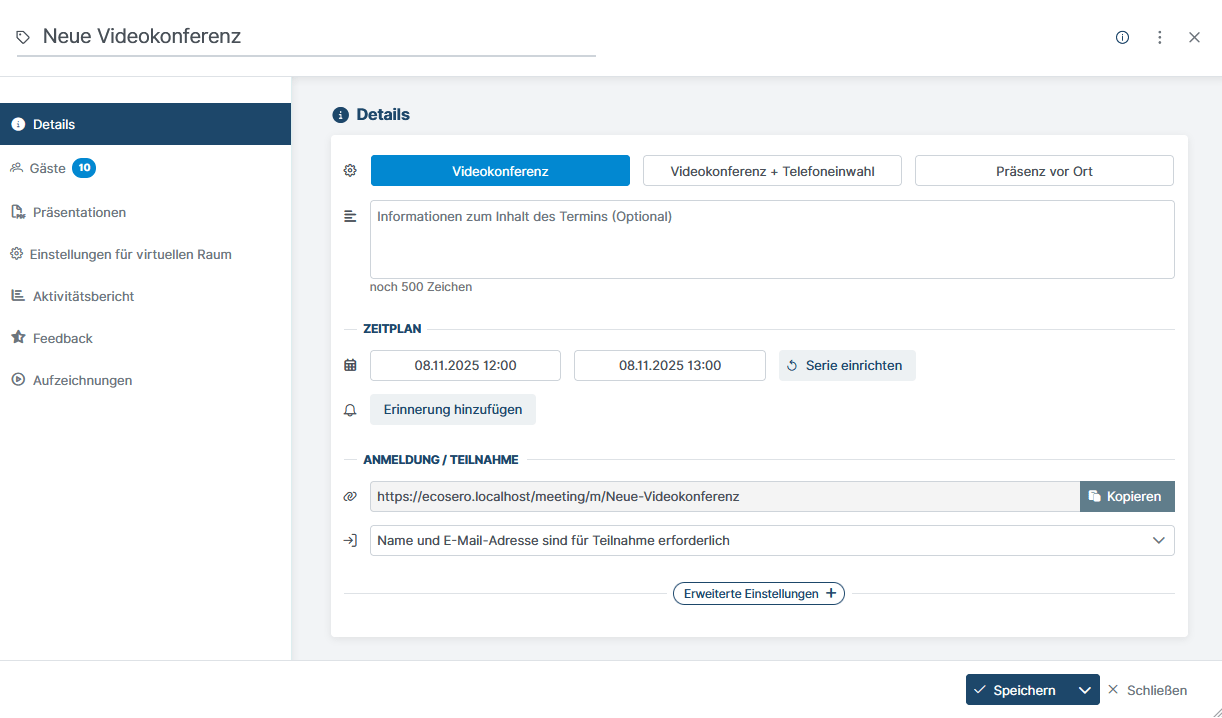Click the join arrow icon beside the participation dropdown
Viewport: 1222px width, 718px height.
pyautogui.click(x=350, y=540)
